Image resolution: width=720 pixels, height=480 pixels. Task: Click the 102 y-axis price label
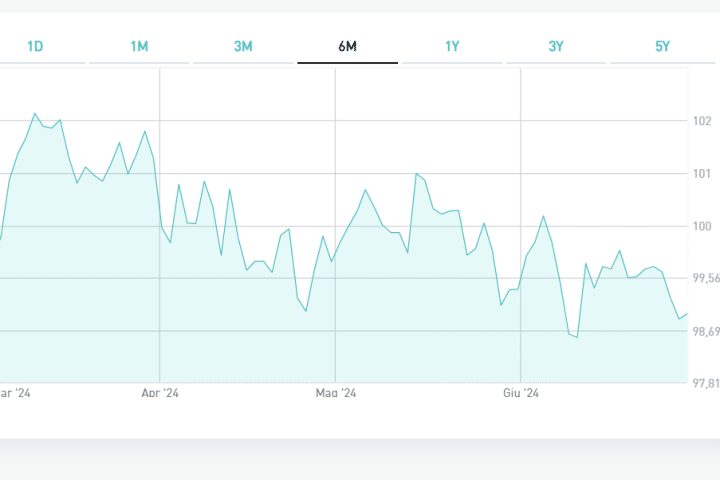[701, 121]
